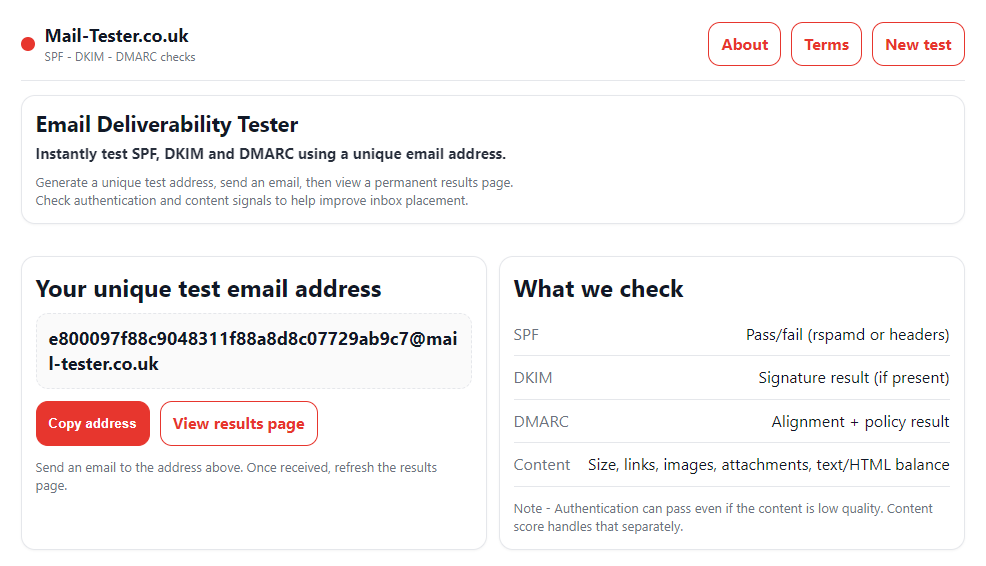
Task: Click the red dot logo icon
Action: 28,44
